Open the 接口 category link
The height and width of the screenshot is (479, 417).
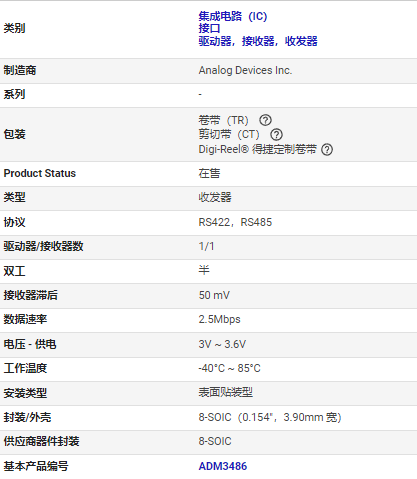click(x=209, y=28)
